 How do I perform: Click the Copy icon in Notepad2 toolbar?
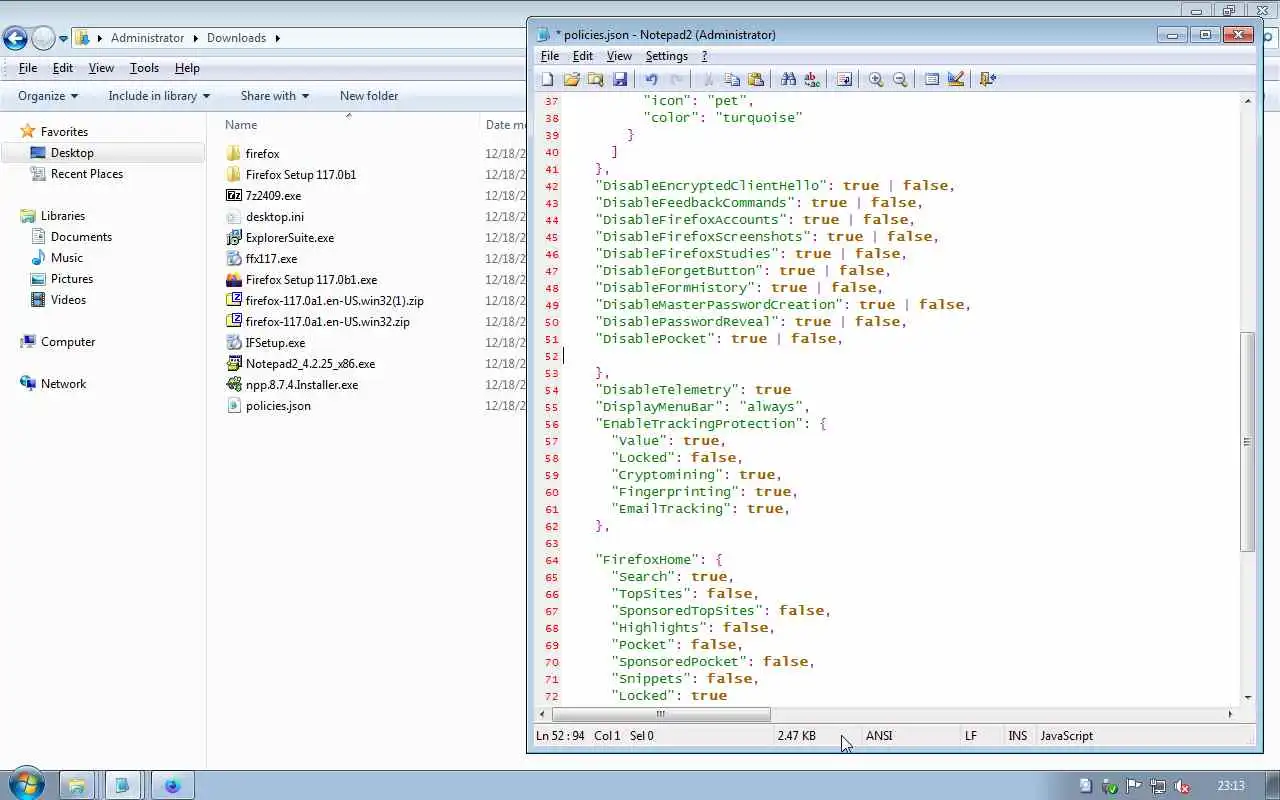732,79
